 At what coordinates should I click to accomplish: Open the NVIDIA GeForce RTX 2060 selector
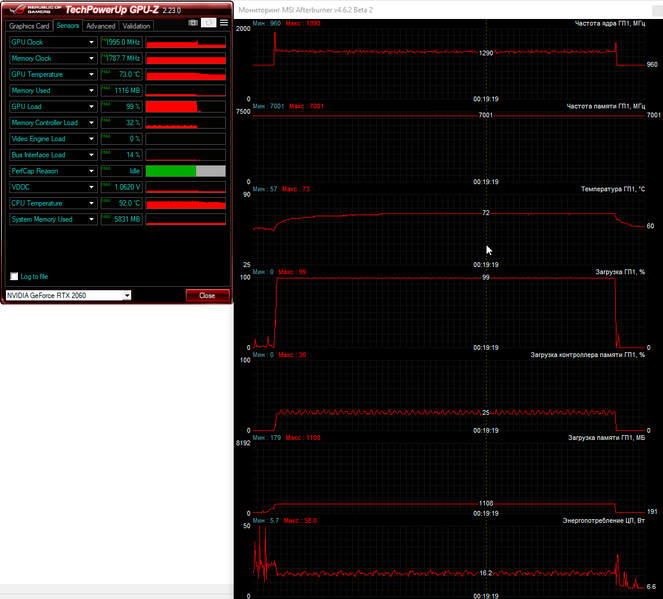pos(68,295)
